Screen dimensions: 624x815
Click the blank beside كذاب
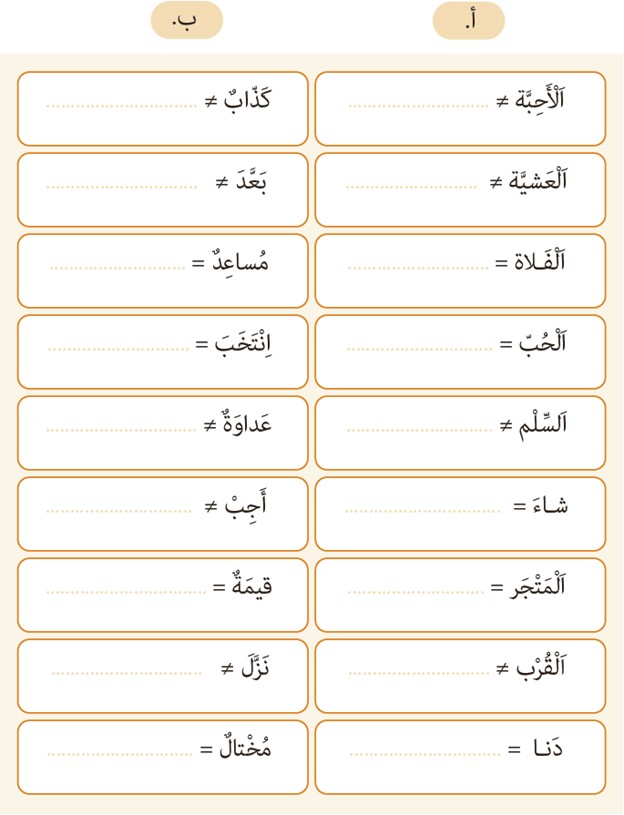(120, 106)
